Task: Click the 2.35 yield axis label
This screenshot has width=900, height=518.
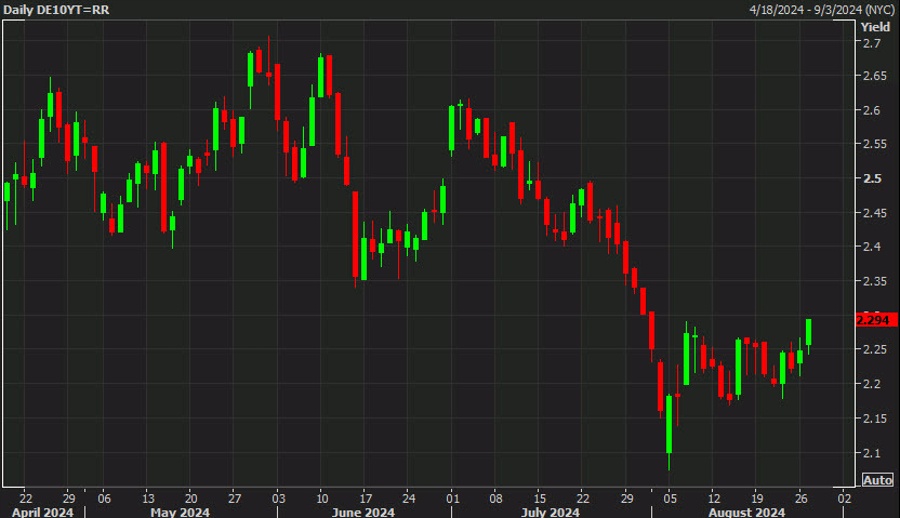Action: (x=874, y=282)
